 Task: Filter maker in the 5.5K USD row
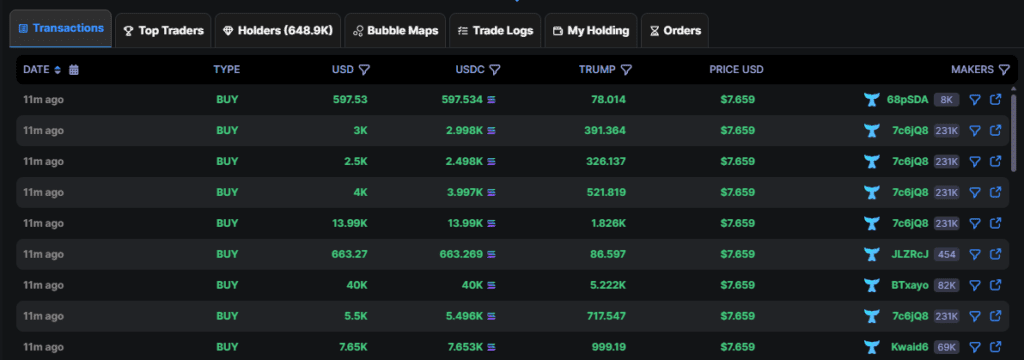[x=975, y=316]
